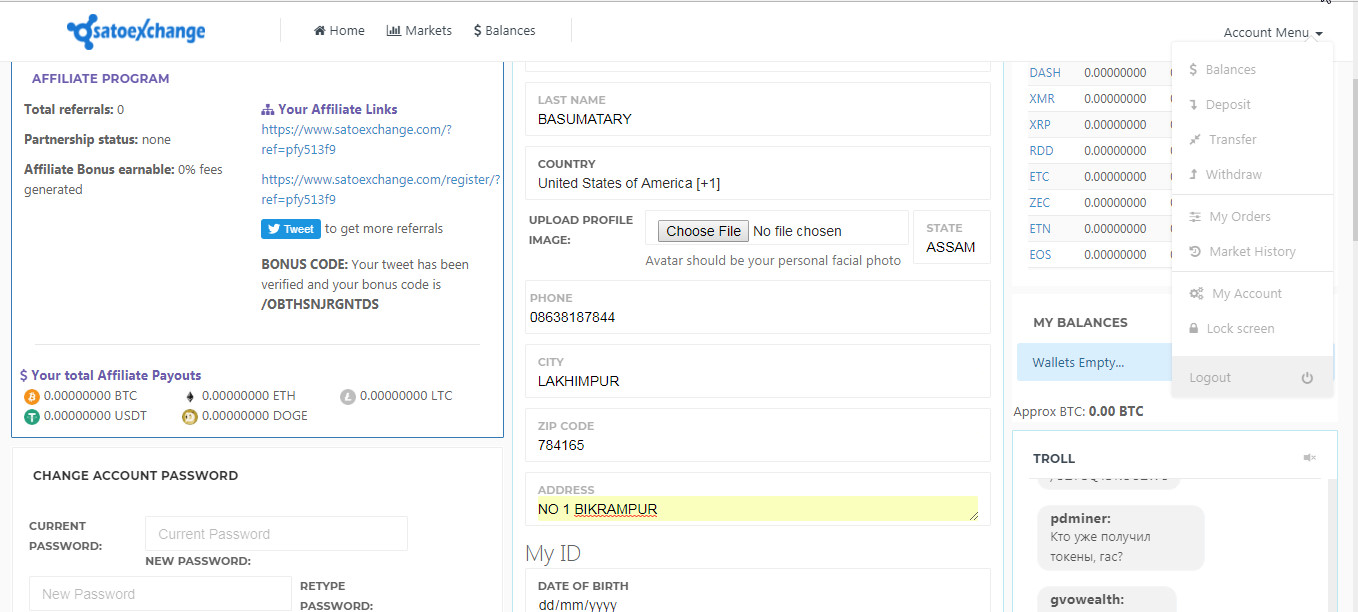This screenshot has height=612, width=1358.
Task: Open the XRP coin link
Action: tap(1040, 125)
